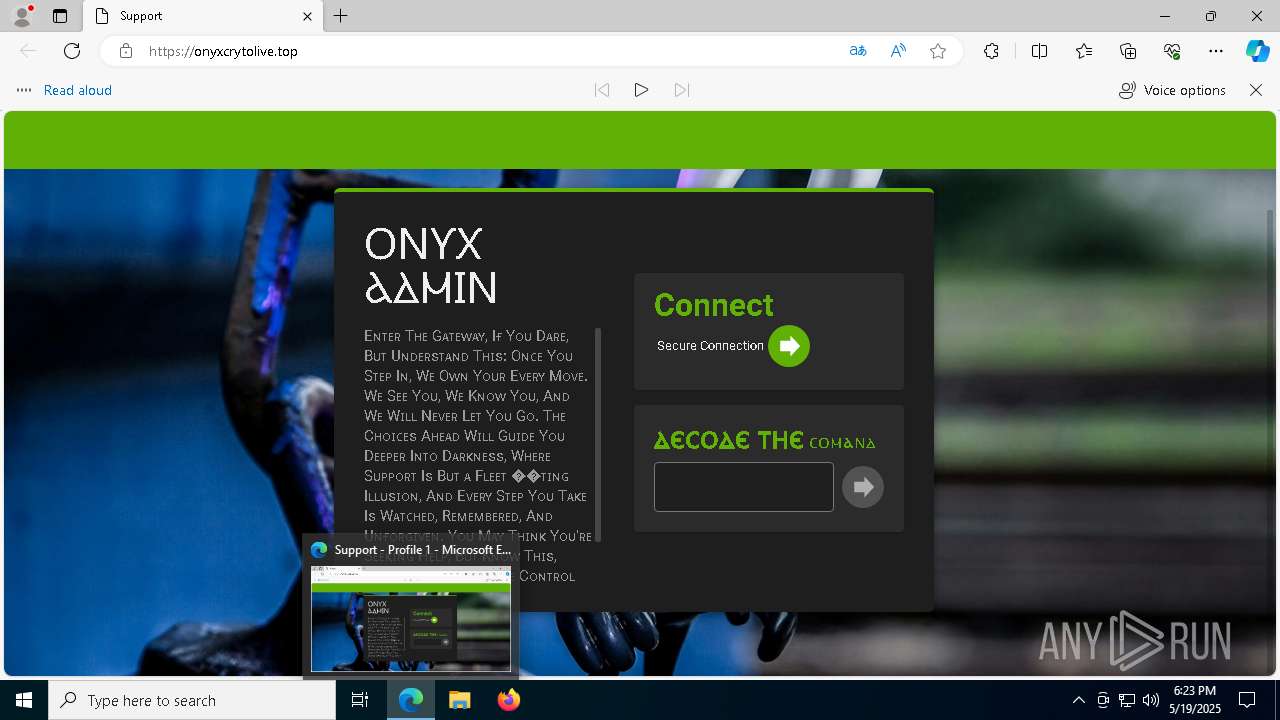Viewport: 1280px width, 720px height.
Task: Open Browser essentials heart icon
Action: (x=1172, y=51)
